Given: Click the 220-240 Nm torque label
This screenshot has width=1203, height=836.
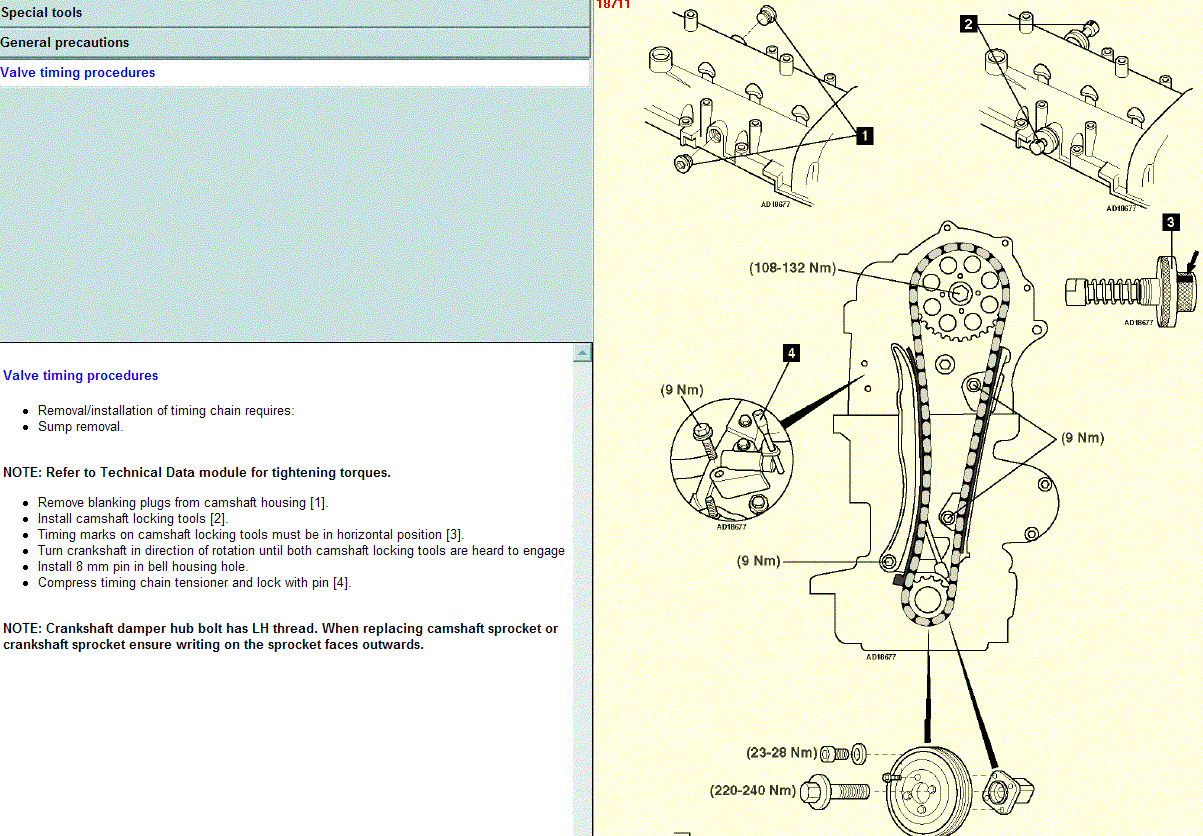Looking at the screenshot, I should pyautogui.click(x=753, y=790).
